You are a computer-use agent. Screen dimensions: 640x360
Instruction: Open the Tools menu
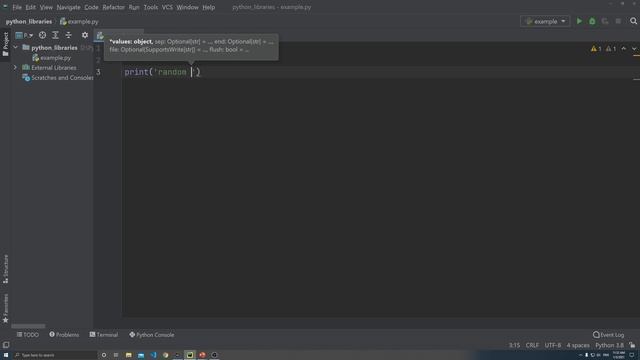point(151,7)
